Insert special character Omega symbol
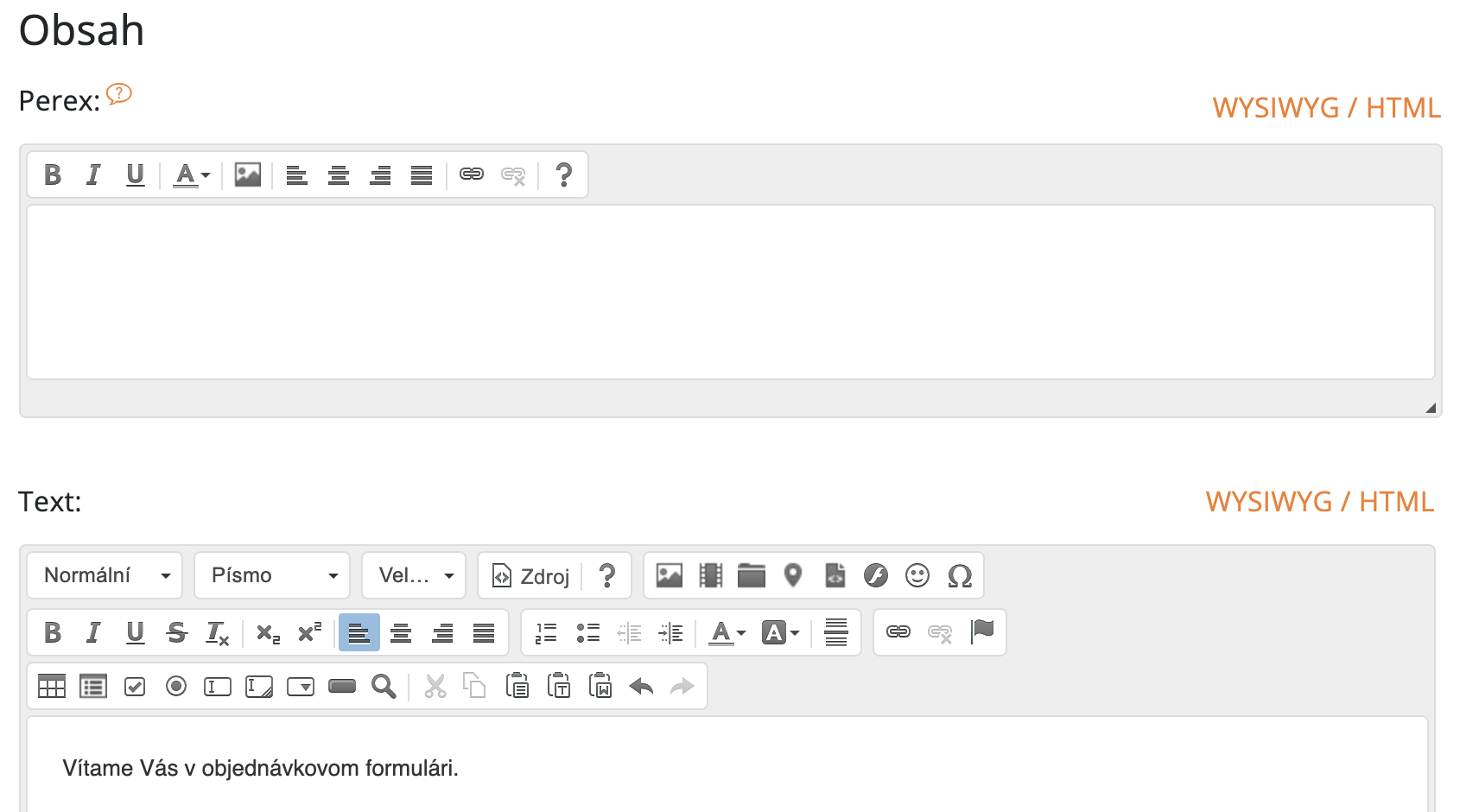Viewport: 1460px width, 812px height. click(959, 575)
